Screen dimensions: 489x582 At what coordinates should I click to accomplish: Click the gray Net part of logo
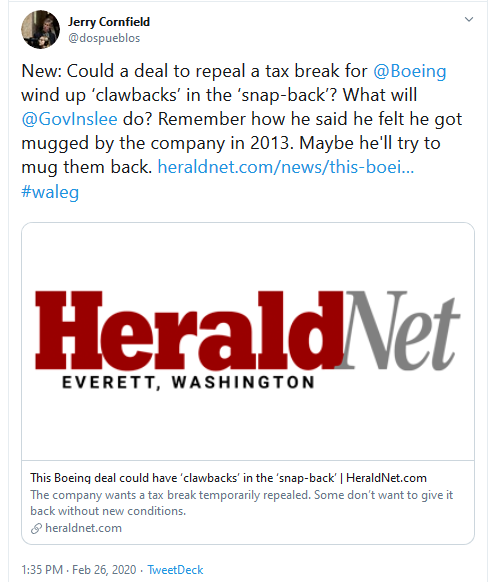[x=398, y=330]
